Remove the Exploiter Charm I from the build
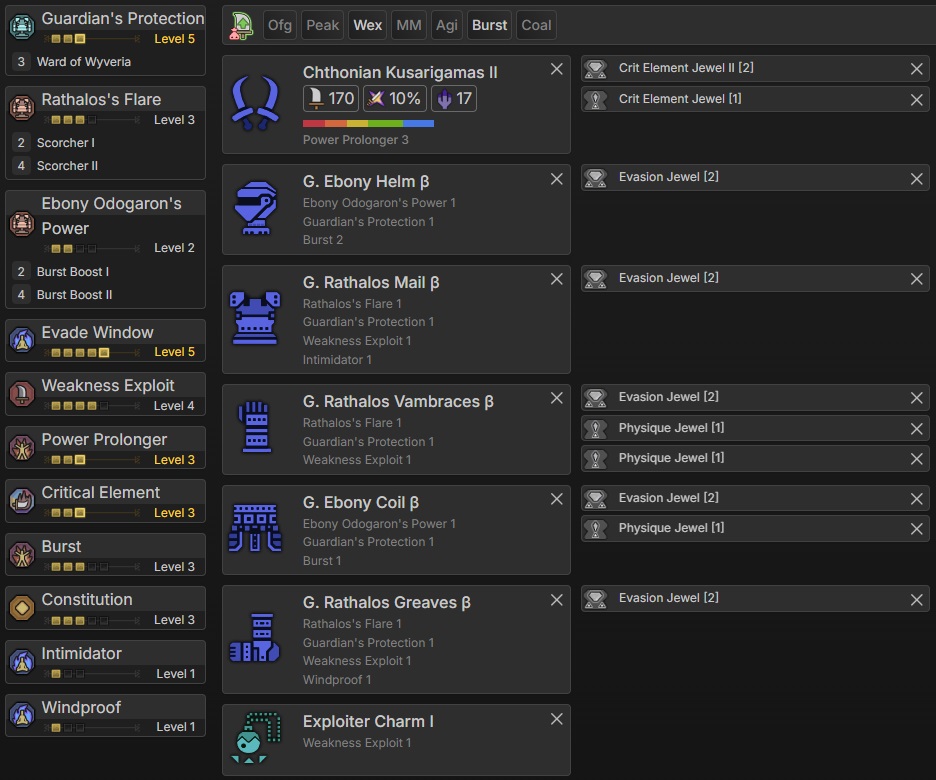This screenshot has width=936, height=780. tap(557, 719)
